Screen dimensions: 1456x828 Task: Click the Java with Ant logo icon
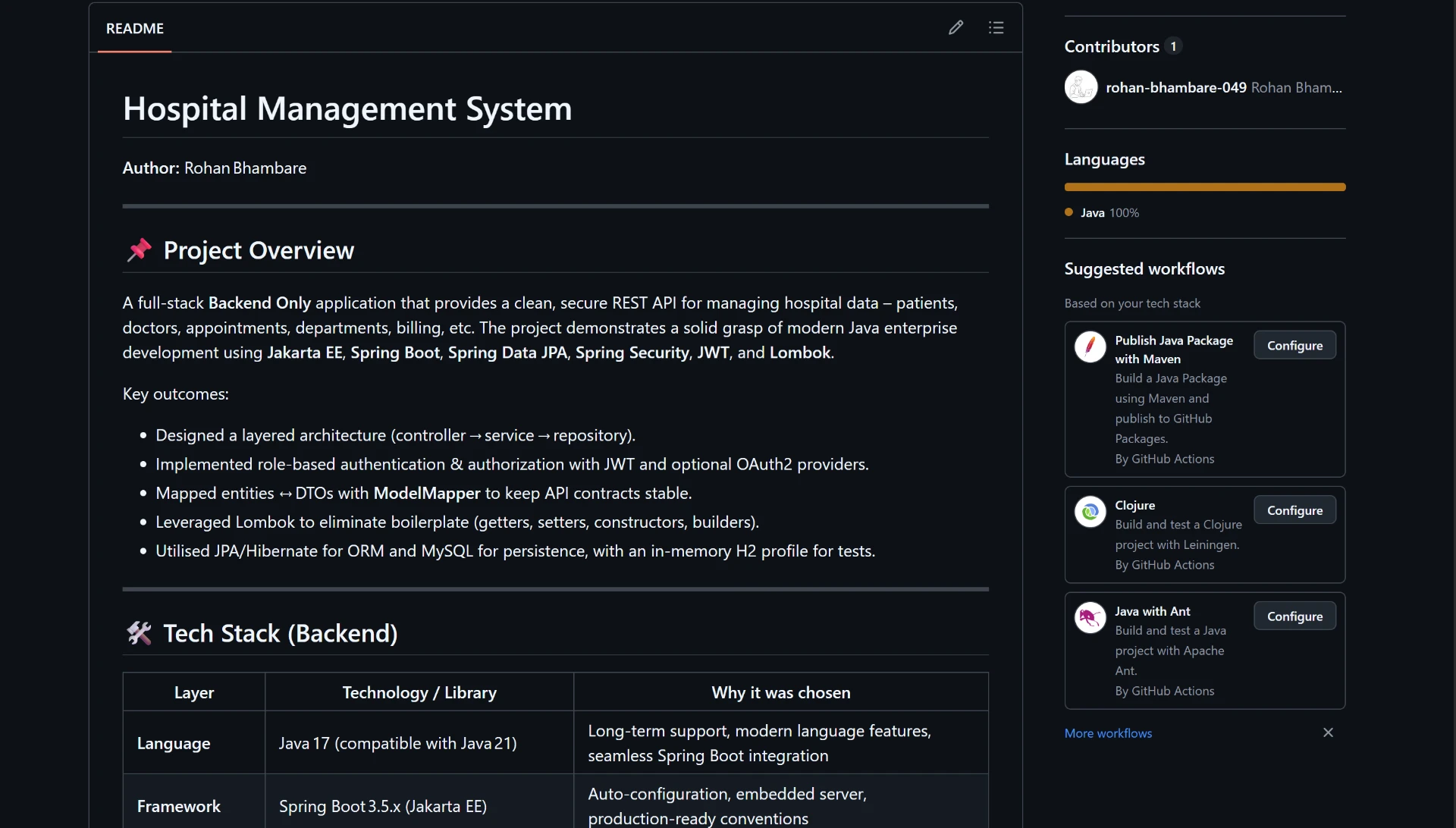pyautogui.click(x=1090, y=618)
